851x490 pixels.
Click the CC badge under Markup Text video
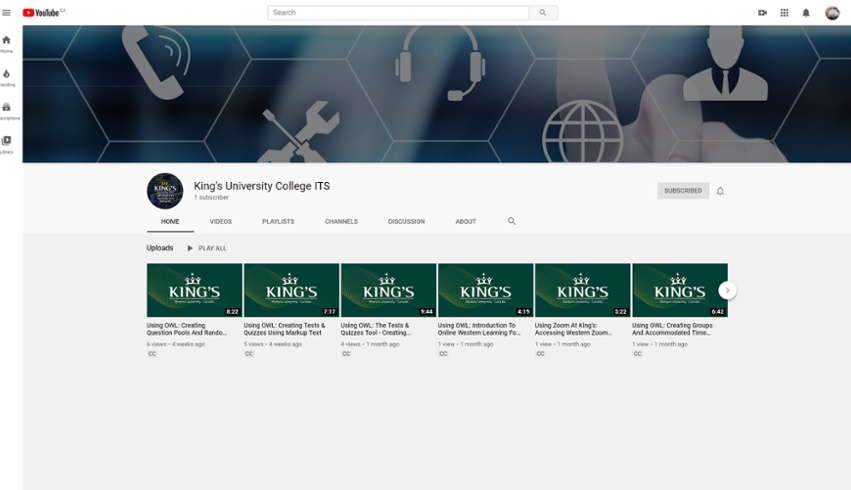pyautogui.click(x=249, y=354)
